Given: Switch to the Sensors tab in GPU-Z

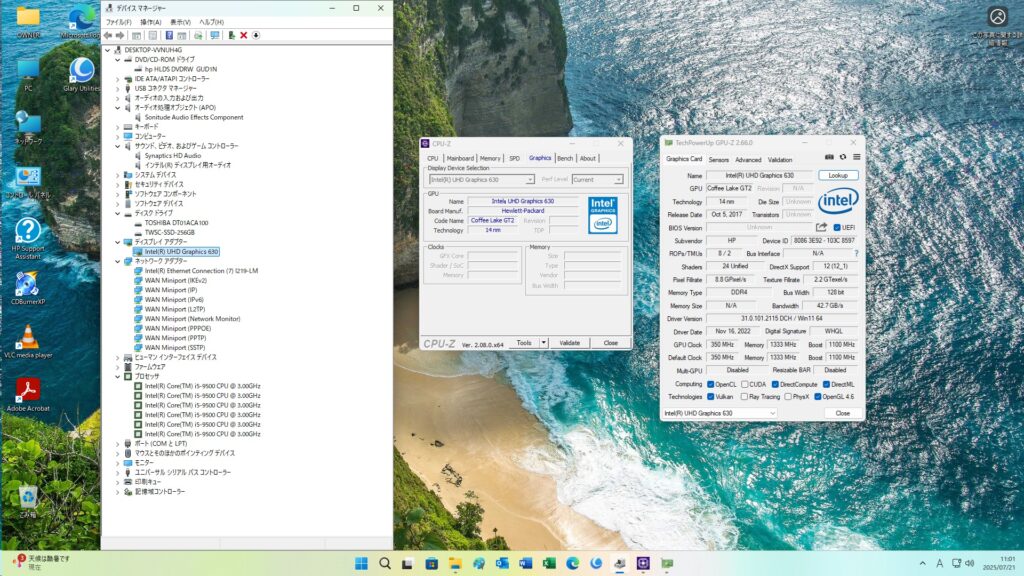Looking at the screenshot, I should tap(718, 159).
